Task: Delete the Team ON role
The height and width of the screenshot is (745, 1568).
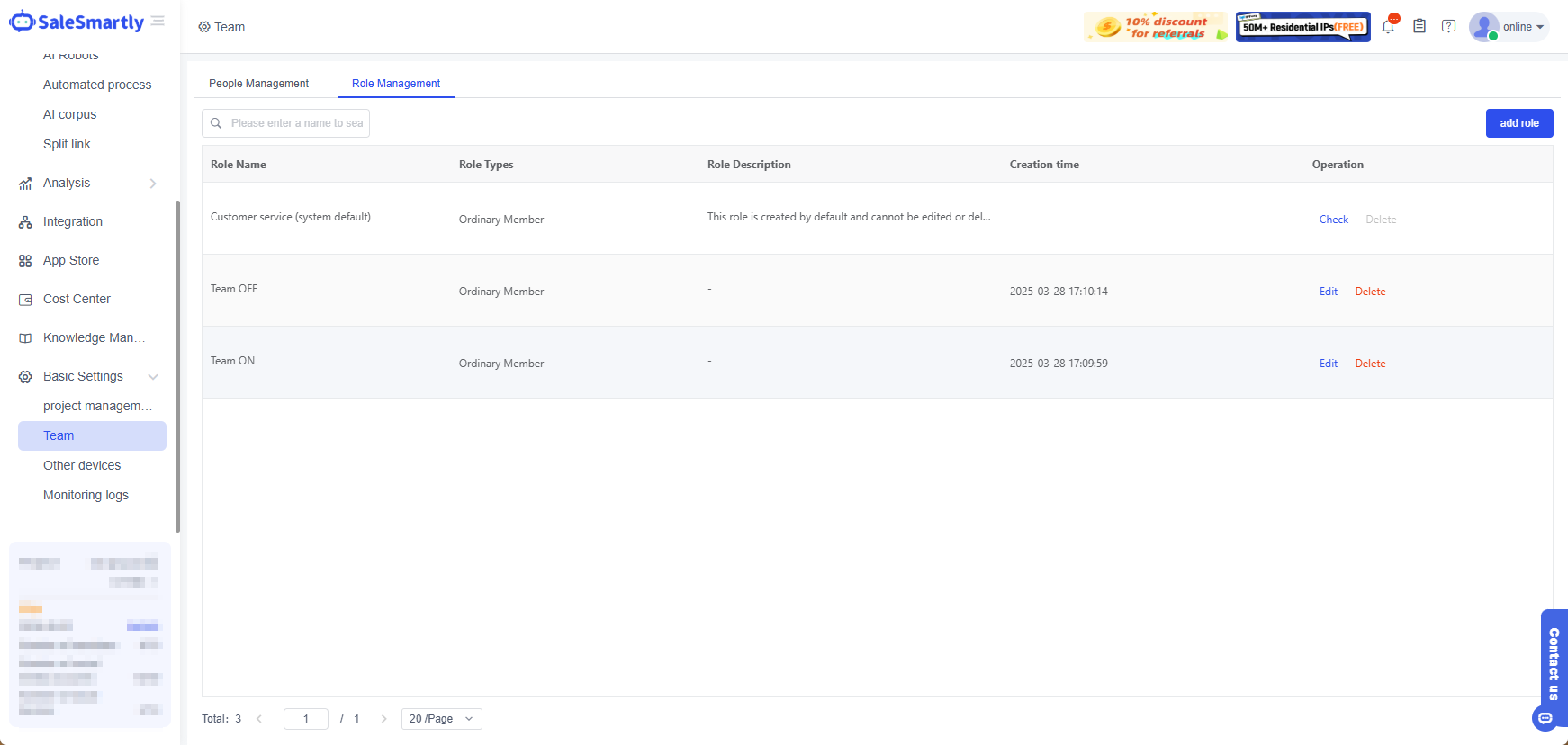Action: pyautogui.click(x=1370, y=364)
